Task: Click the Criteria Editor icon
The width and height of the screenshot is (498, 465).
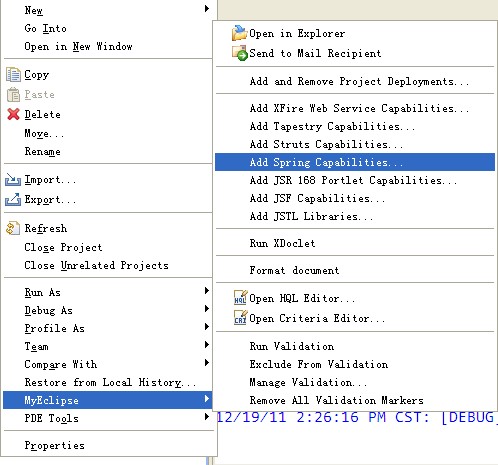Action: click(240, 318)
